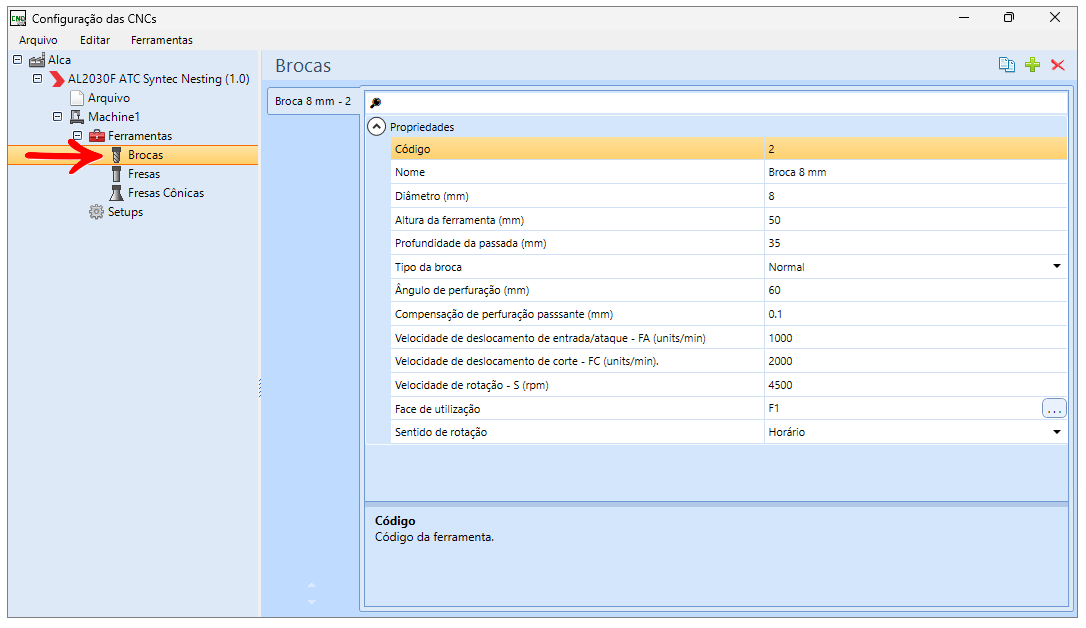Click the Alca factory icon in tree
The image size is (1086, 628).
coord(37,60)
